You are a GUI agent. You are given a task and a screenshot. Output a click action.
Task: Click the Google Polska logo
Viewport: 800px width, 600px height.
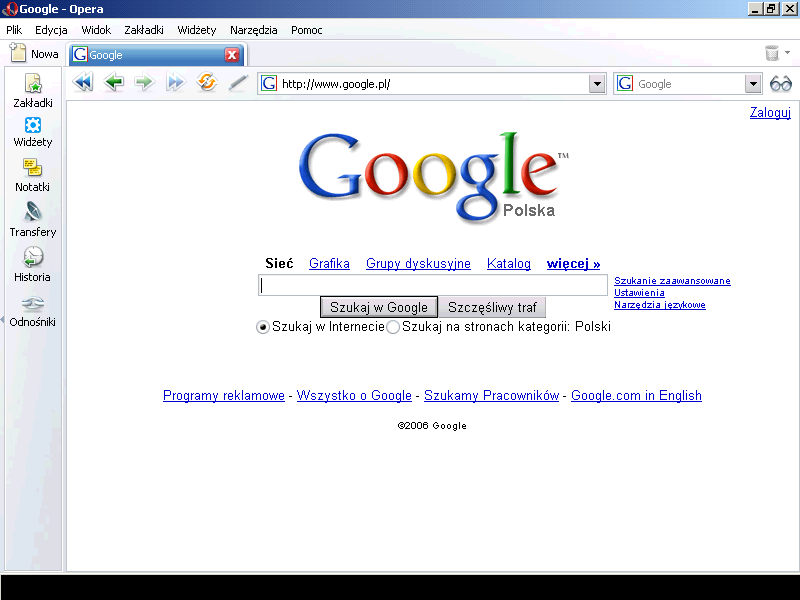[434, 177]
